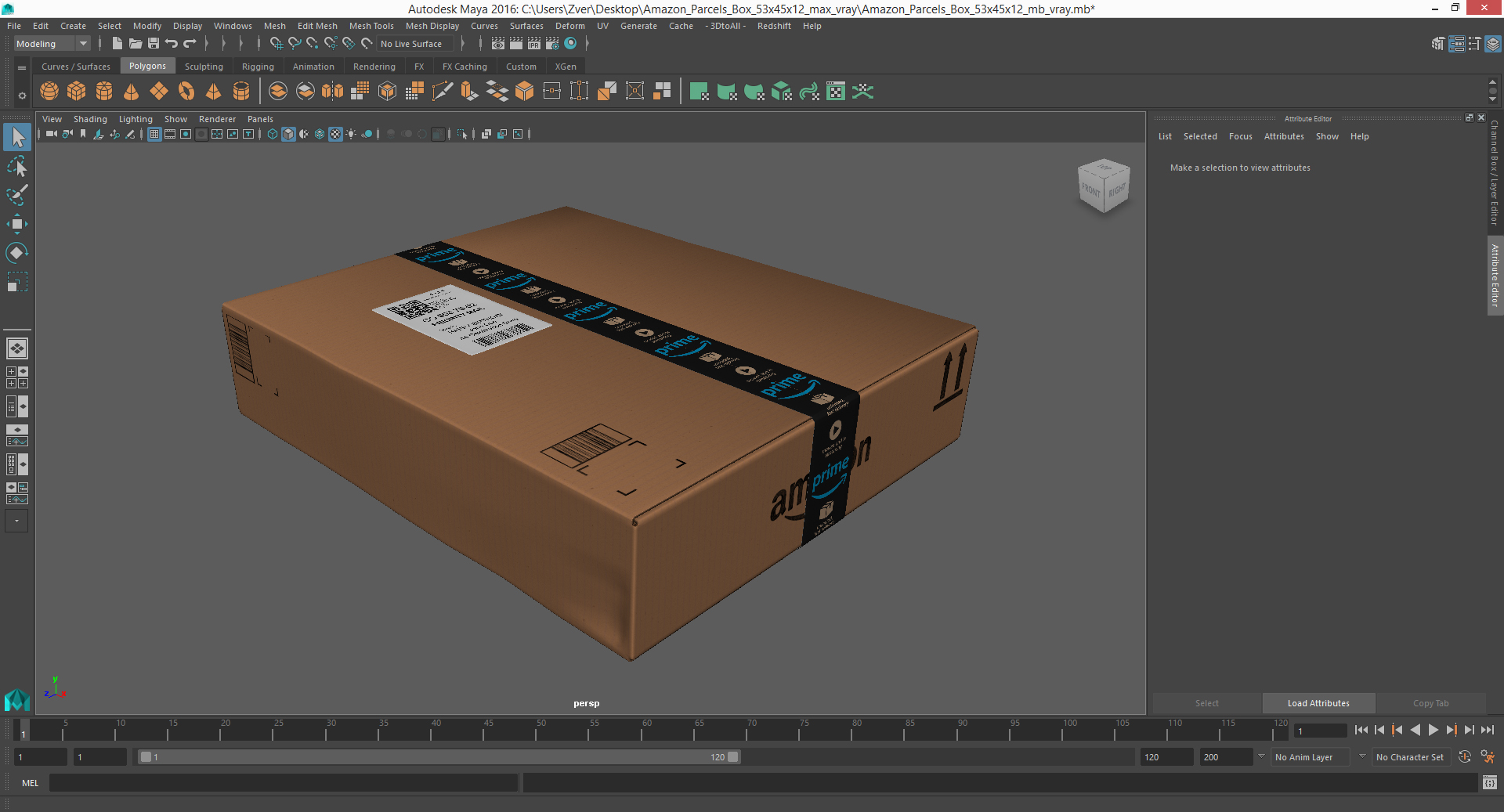This screenshot has height=812, width=1504.
Task: Toggle wireframe shading in viewport
Action: pos(273,134)
